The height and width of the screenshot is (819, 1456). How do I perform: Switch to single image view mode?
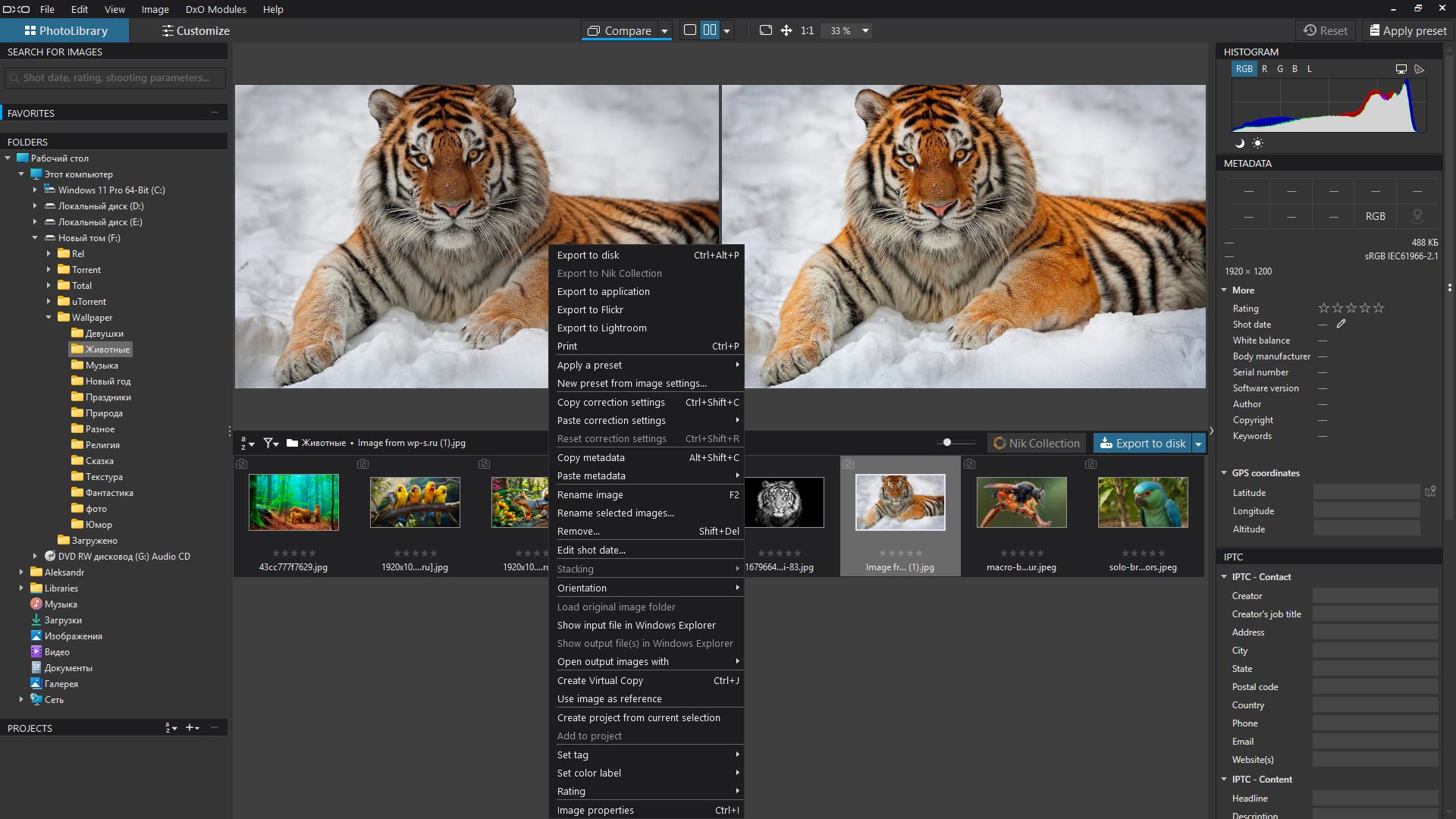click(690, 30)
